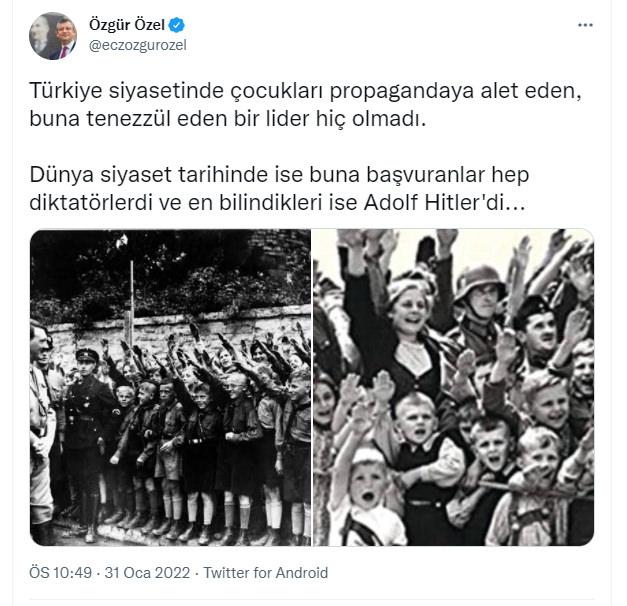Click the word diktatörlerdi in the tweet
The width and height of the screenshot is (627, 606).
pyautogui.click(x=91, y=202)
